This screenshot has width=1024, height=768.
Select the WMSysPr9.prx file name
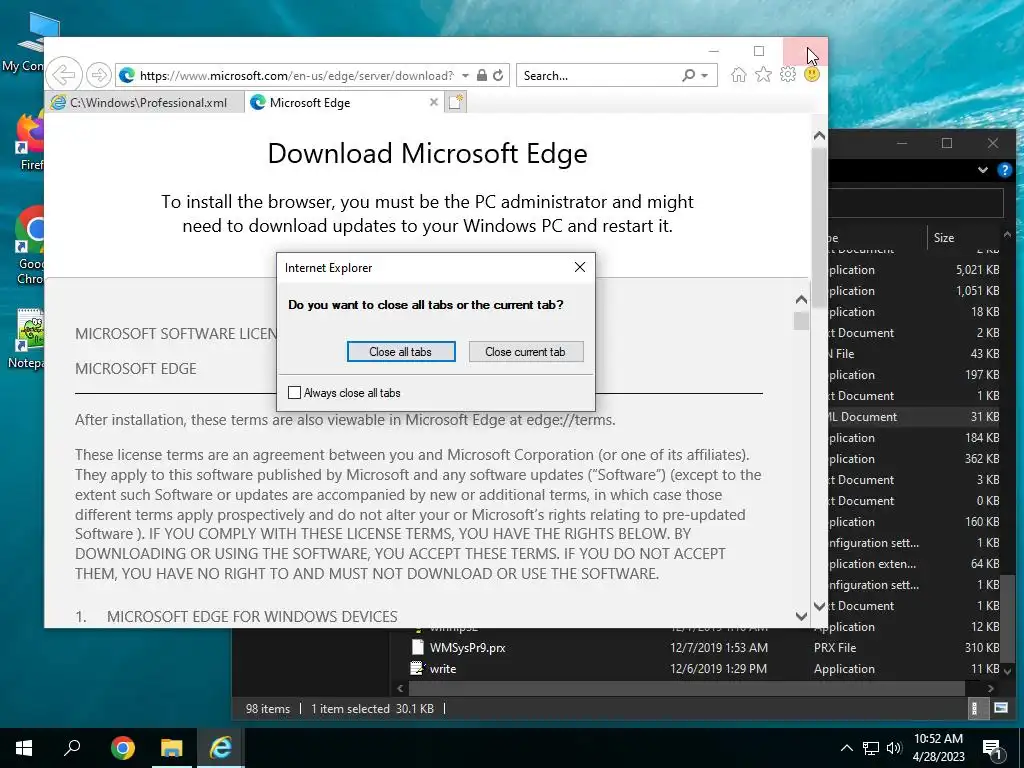click(x=468, y=648)
